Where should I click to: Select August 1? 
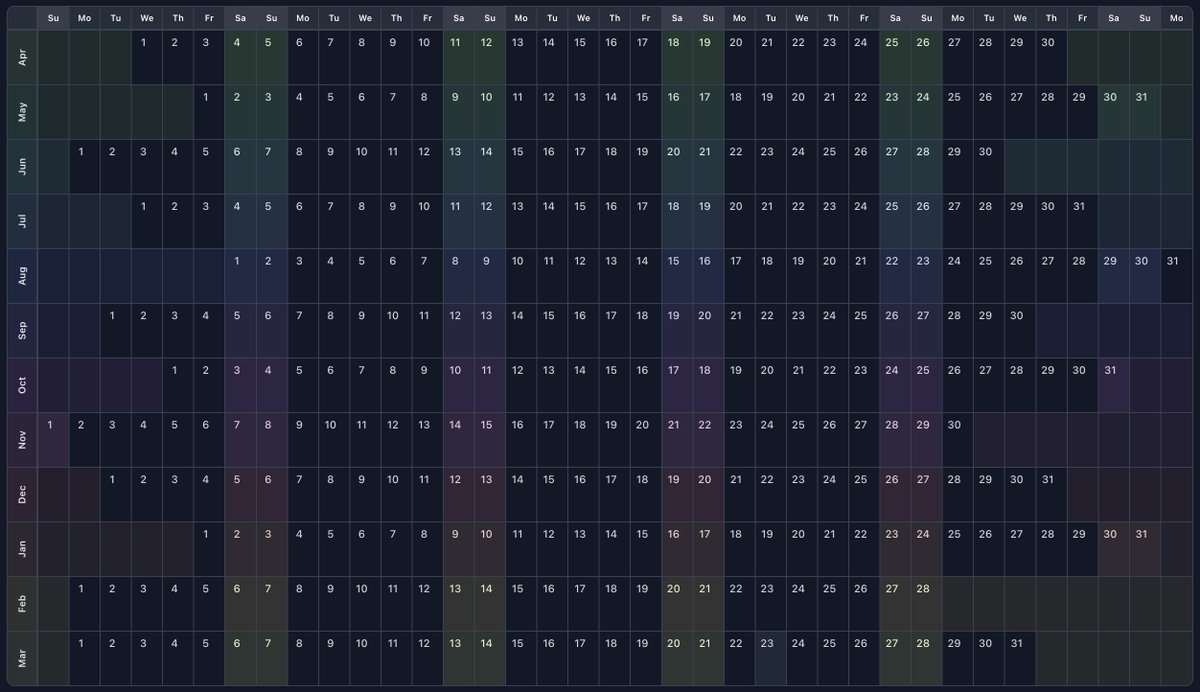click(240, 275)
